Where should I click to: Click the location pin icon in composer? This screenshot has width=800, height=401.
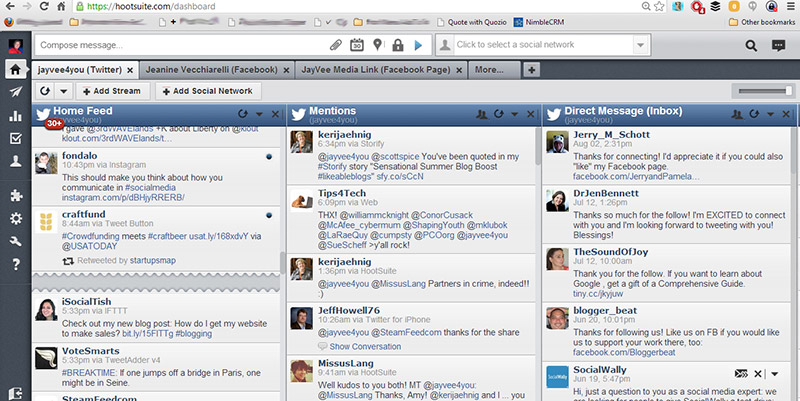[x=377, y=45]
